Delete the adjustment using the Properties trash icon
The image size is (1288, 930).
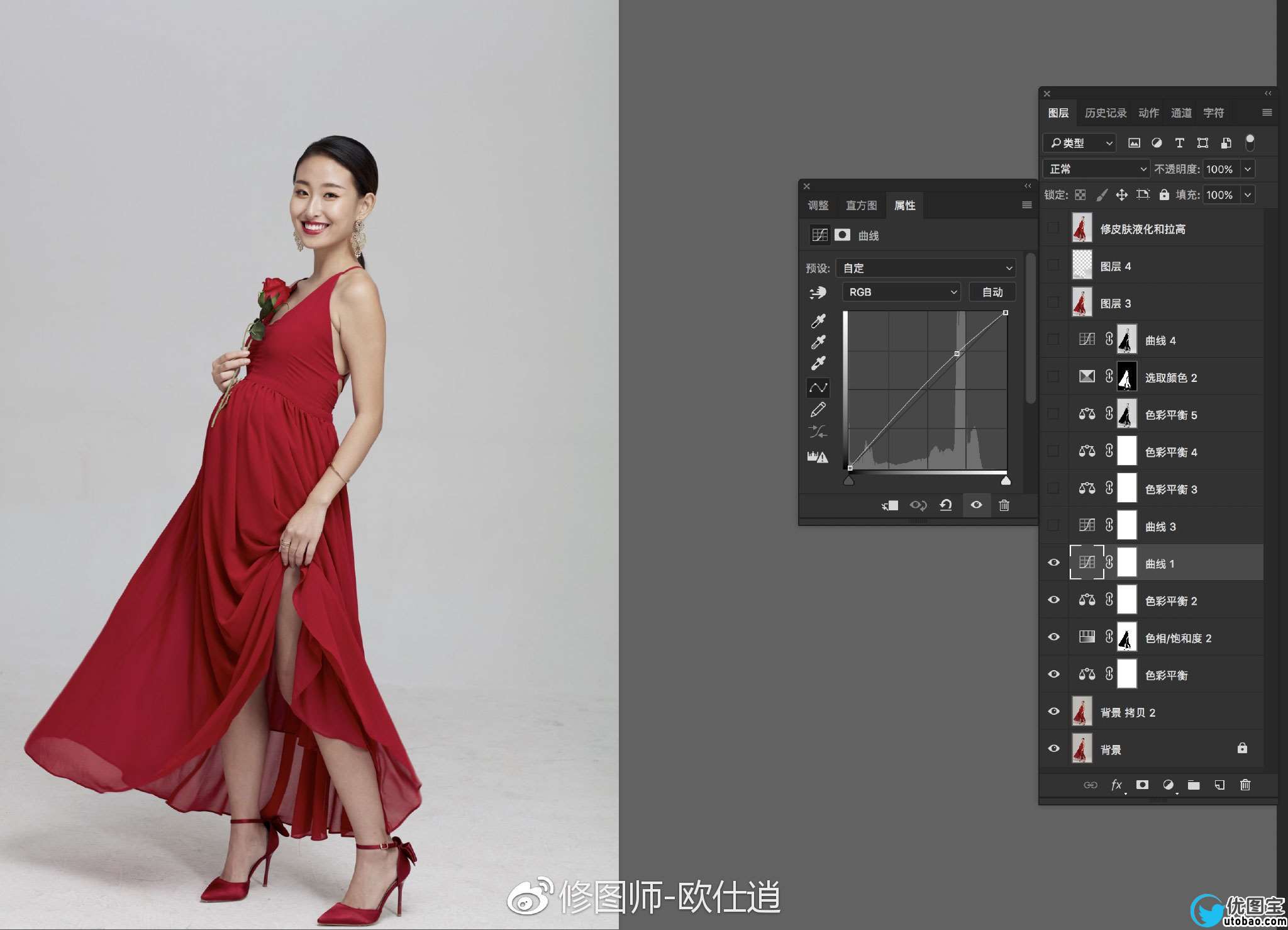click(1004, 505)
